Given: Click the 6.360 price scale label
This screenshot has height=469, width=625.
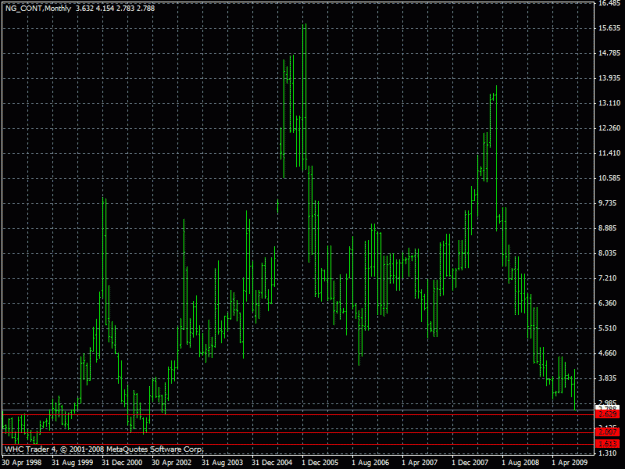Looking at the screenshot, I should [609, 303].
